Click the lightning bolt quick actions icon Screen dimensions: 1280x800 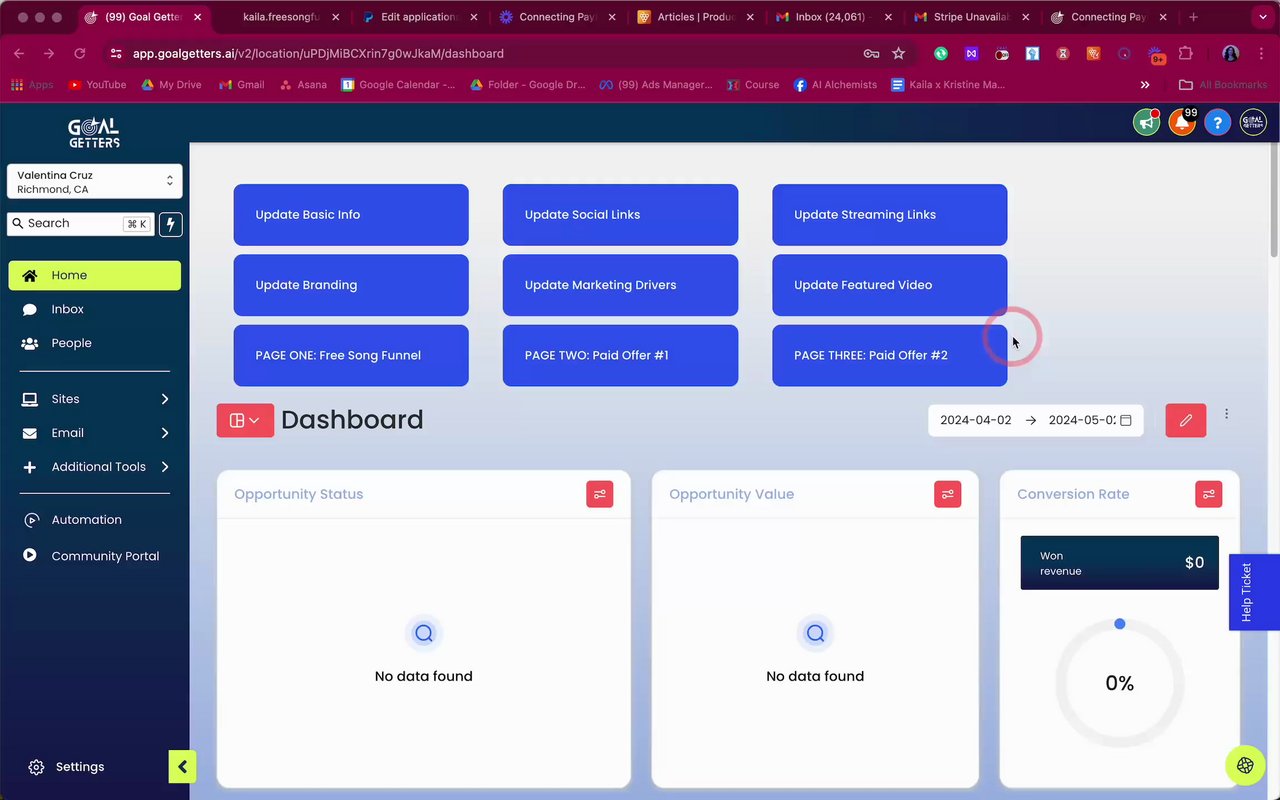pos(171,224)
